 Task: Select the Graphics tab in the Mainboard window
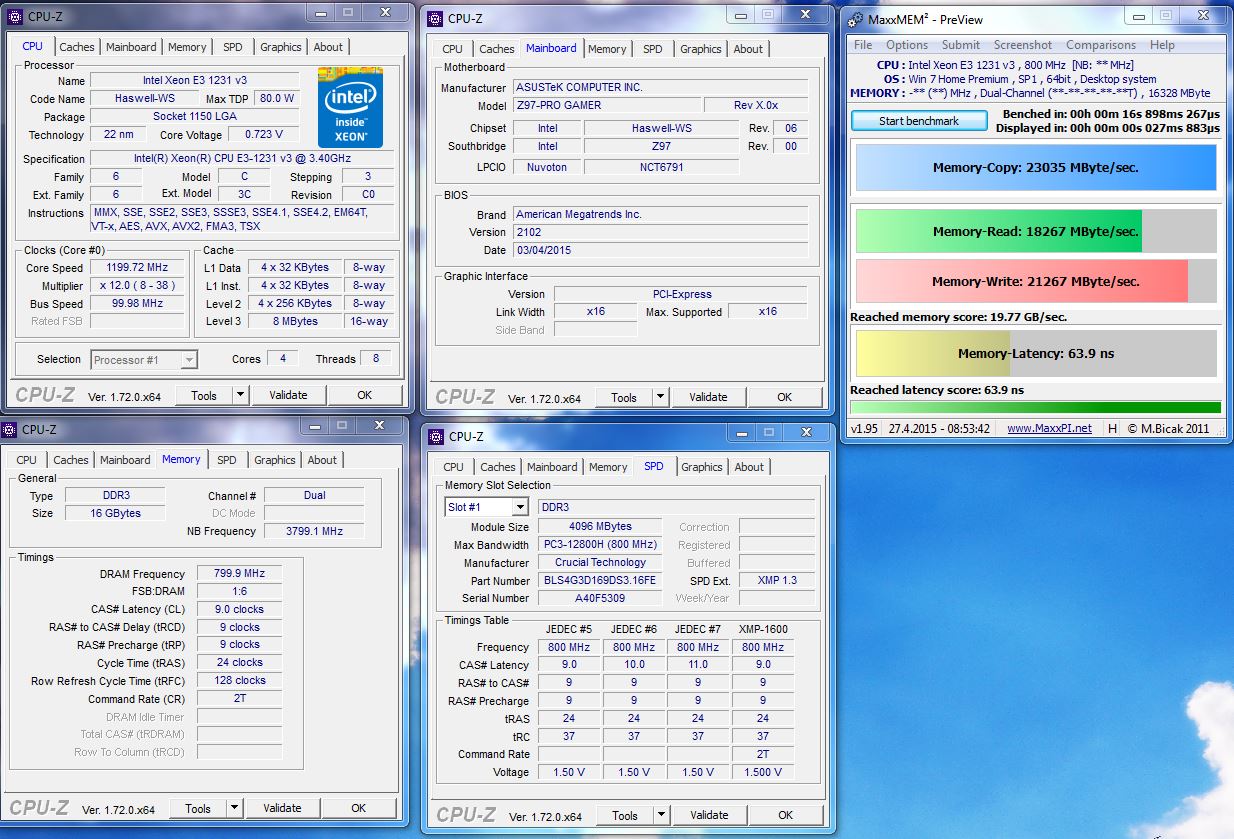[x=700, y=49]
